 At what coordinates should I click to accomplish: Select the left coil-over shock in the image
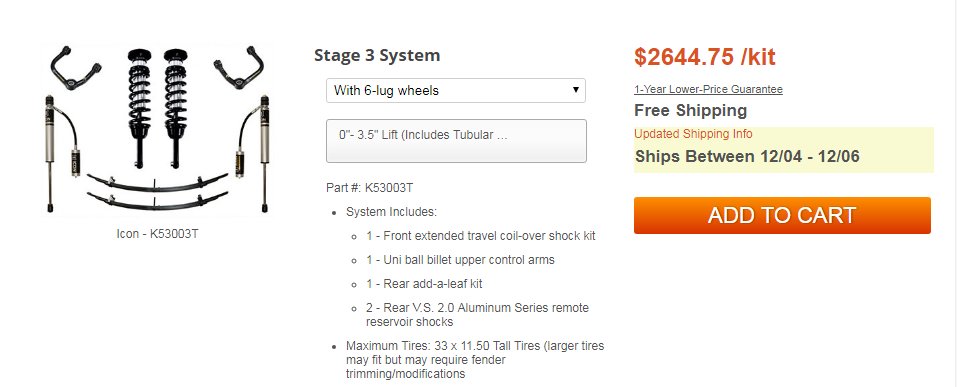(139, 107)
